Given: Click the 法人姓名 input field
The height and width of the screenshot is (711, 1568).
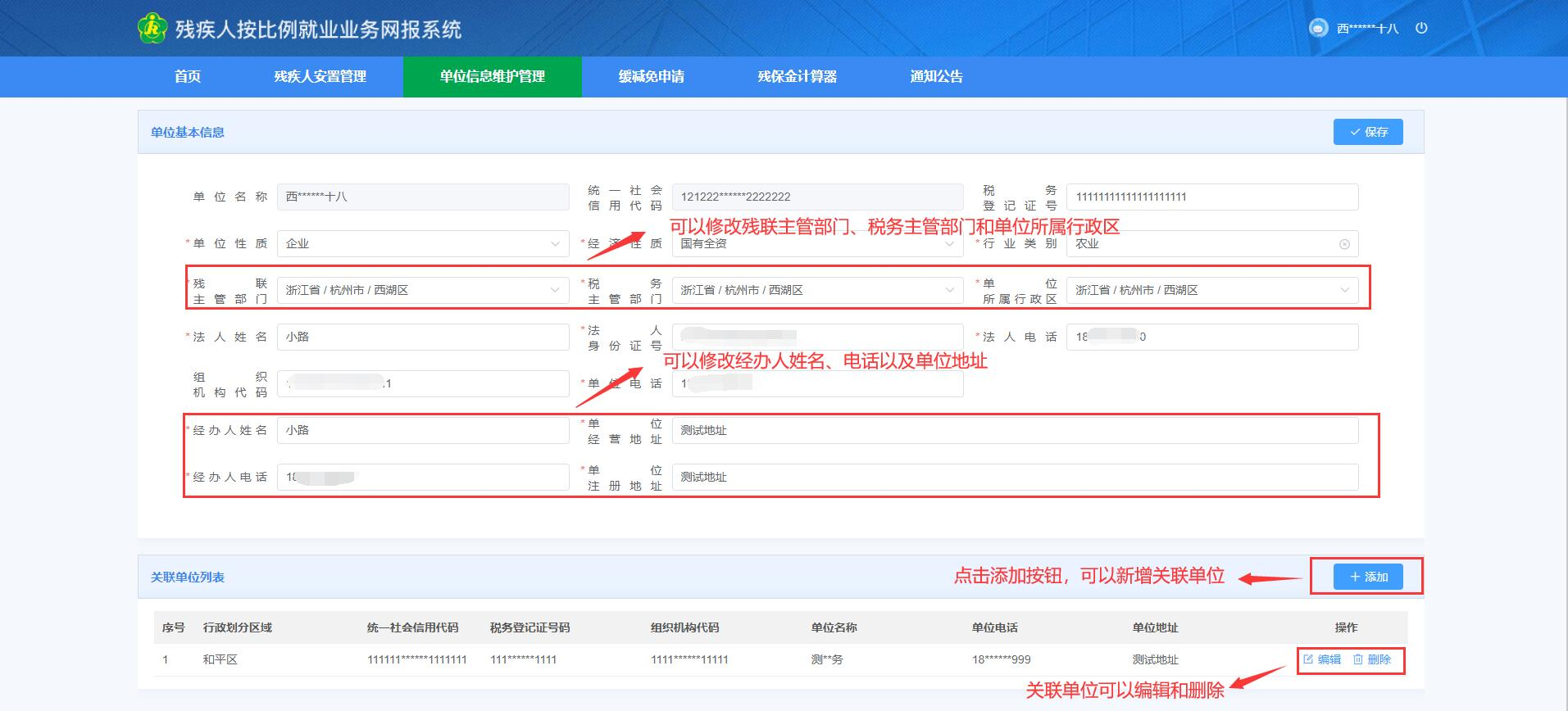Looking at the screenshot, I should tap(422, 337).
